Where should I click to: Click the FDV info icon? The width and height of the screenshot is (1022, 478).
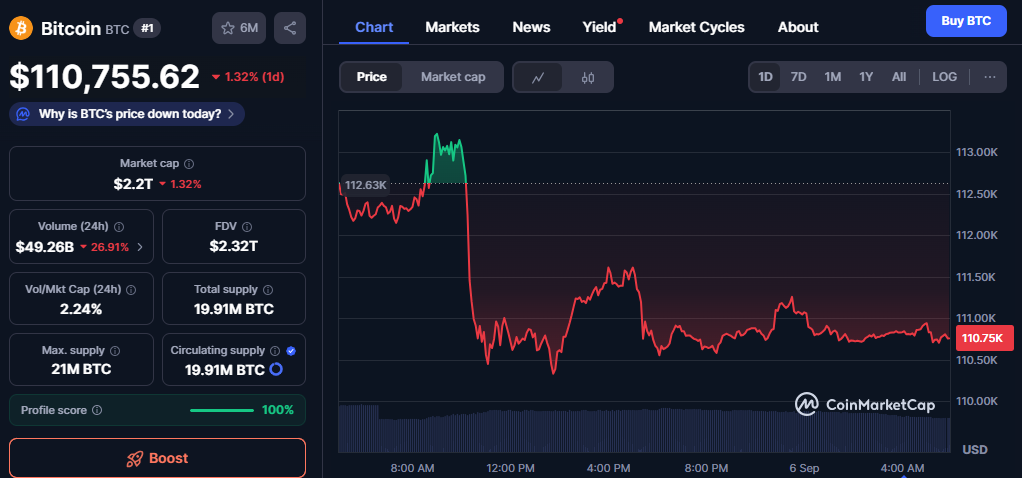246,227
